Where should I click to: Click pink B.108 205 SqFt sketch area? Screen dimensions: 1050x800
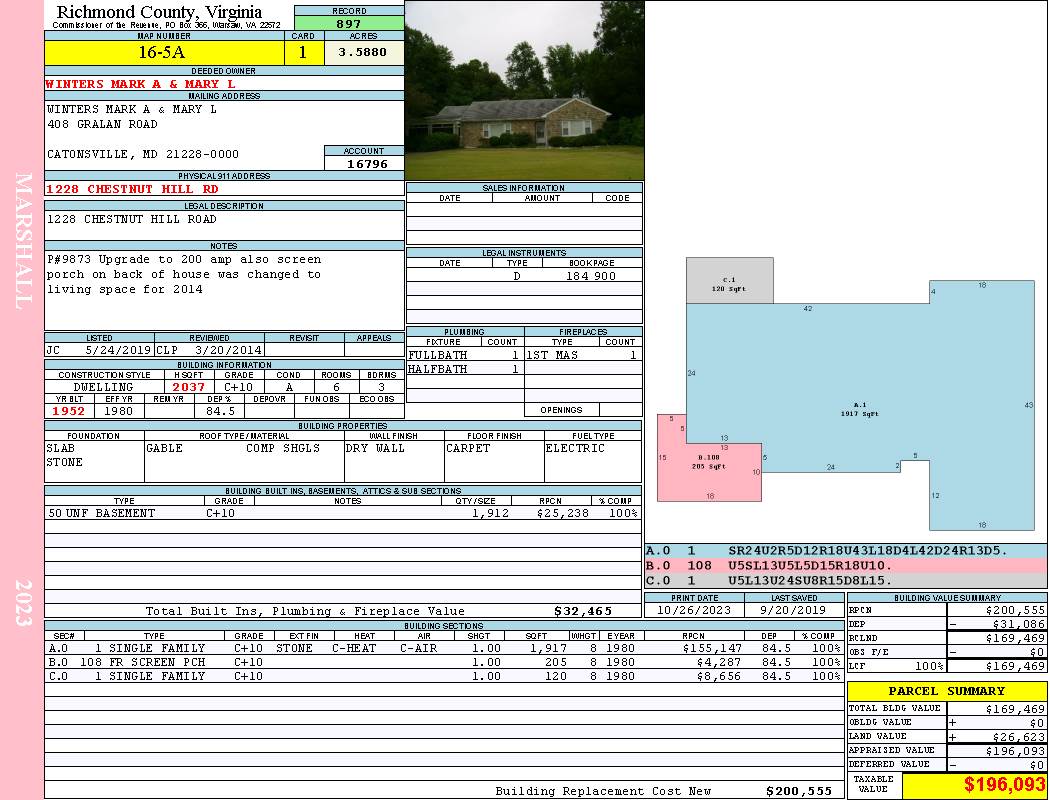coord(708,462)
